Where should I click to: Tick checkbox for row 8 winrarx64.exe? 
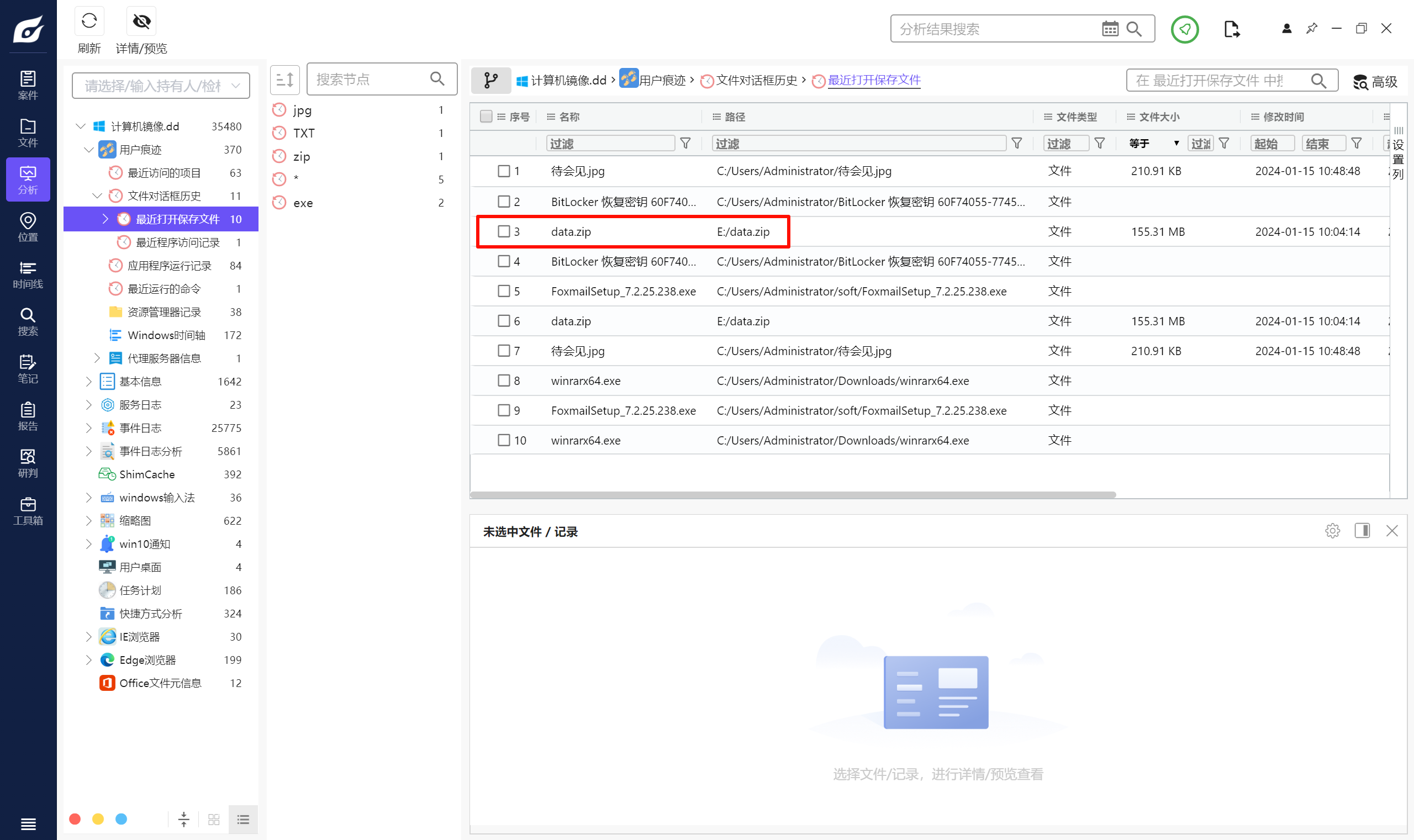click(504, 381)
